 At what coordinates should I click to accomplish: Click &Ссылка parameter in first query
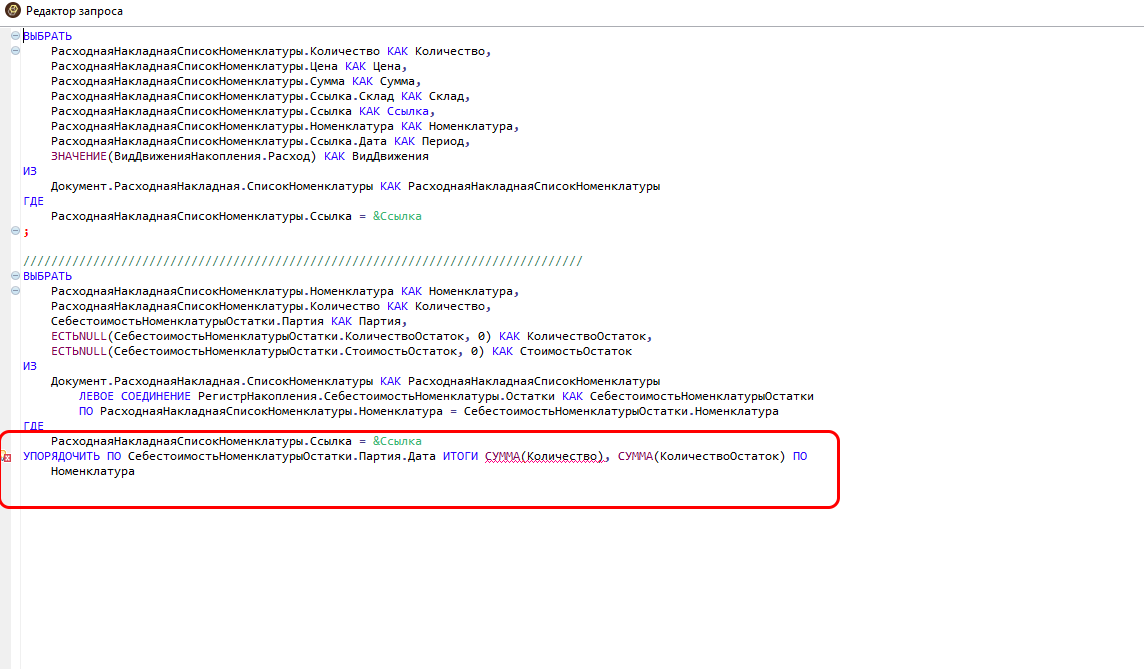(x=398, y=216)
